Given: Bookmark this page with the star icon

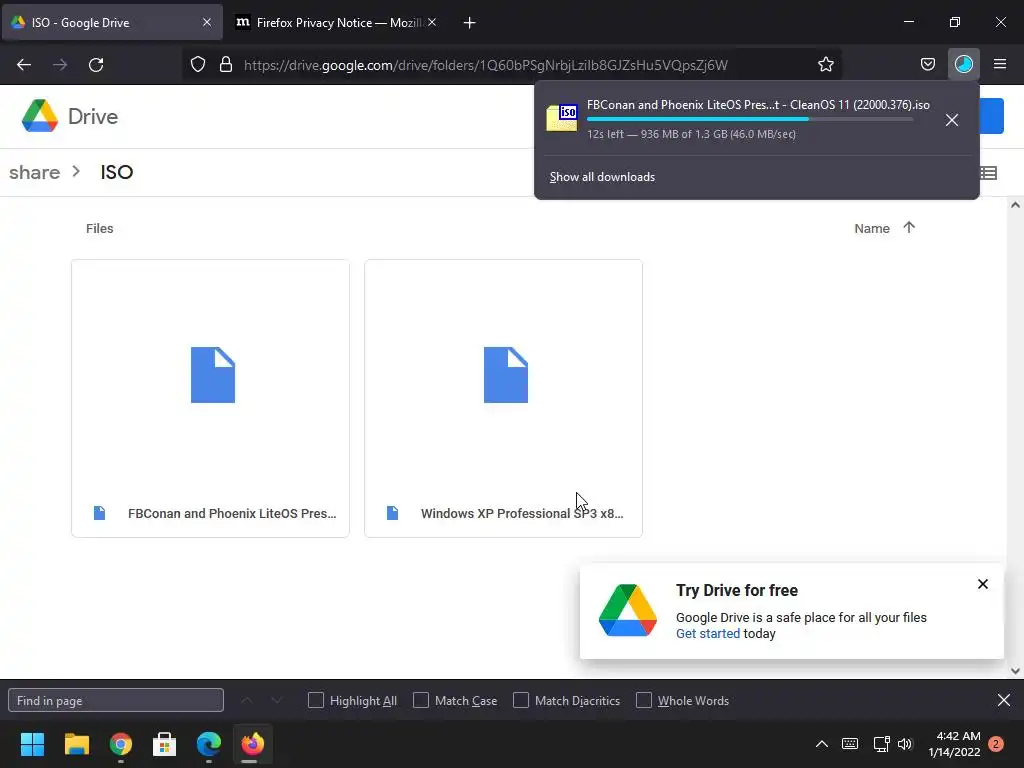Looking at the screenshot, I should click(825, 65).
